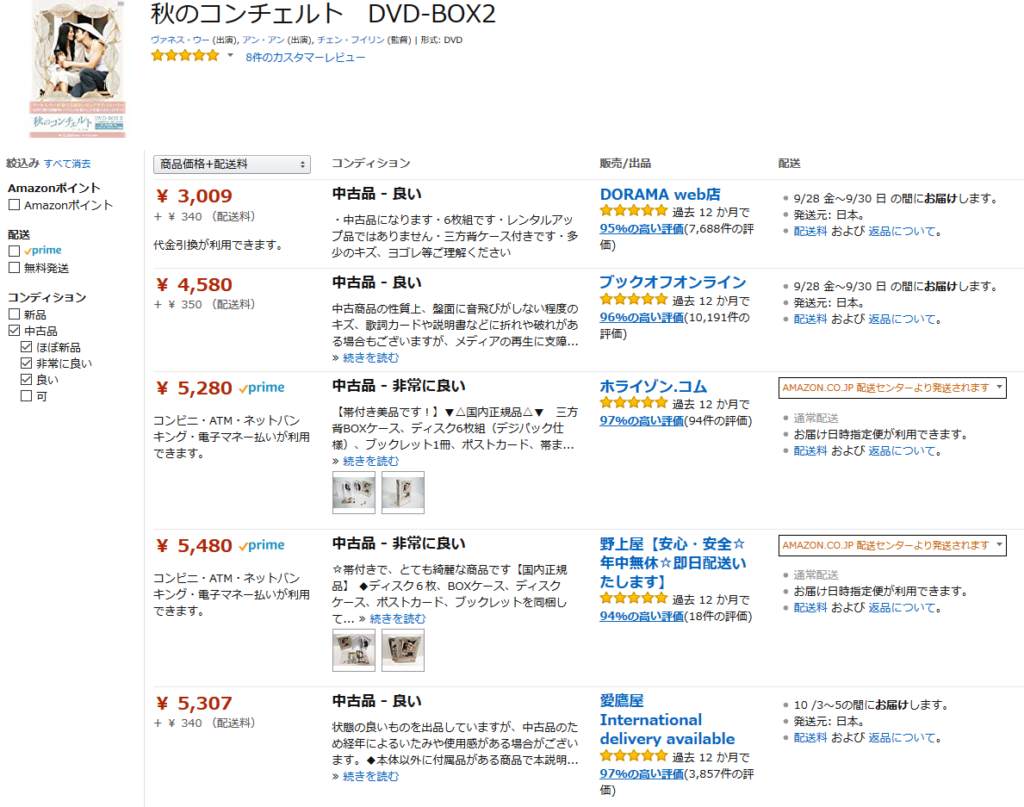Click the prime logo beside ¥5,480
The image size is (1024, 807).
[261, 545]
